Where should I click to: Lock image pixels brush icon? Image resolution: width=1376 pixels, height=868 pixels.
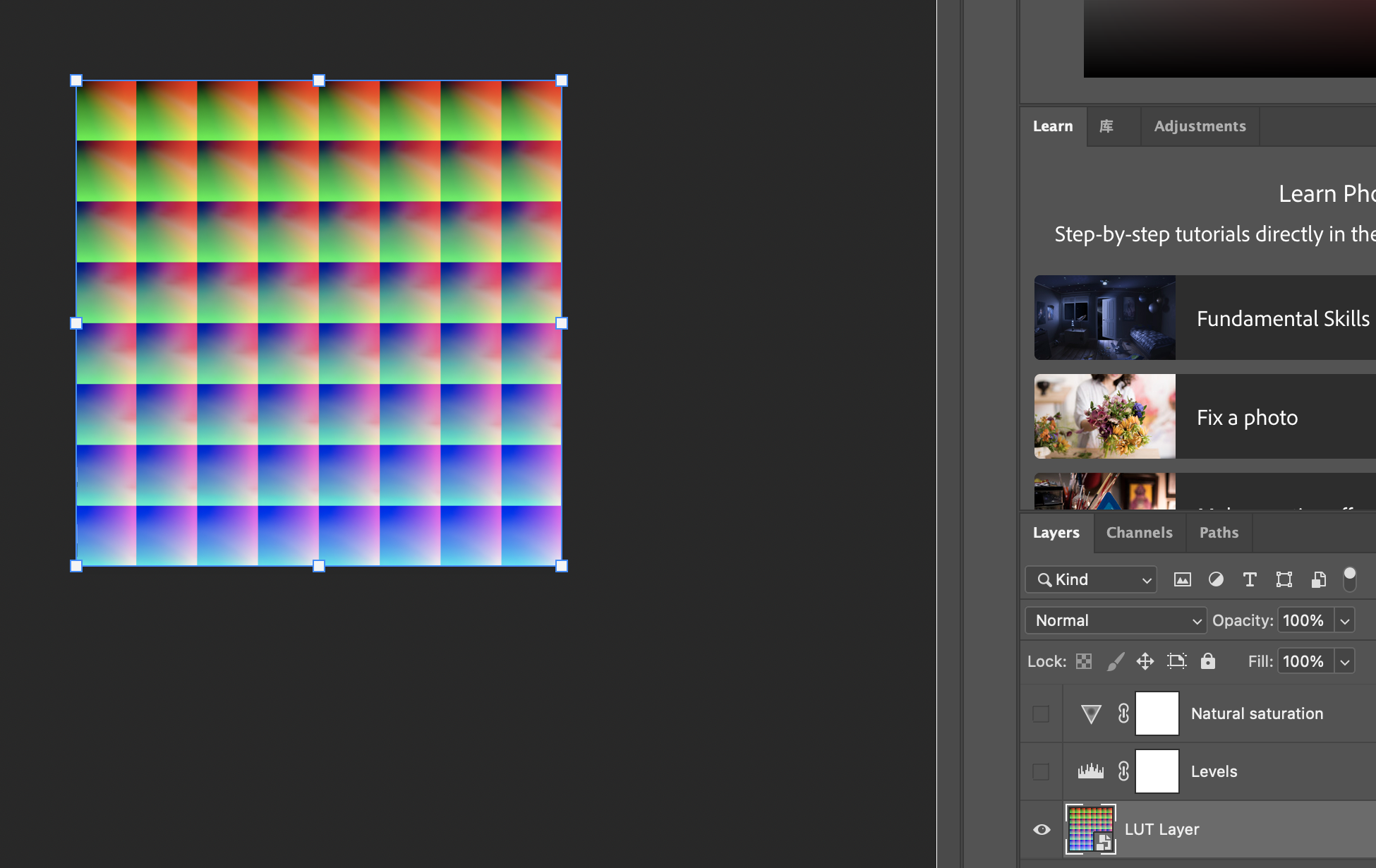point(1115,661)
